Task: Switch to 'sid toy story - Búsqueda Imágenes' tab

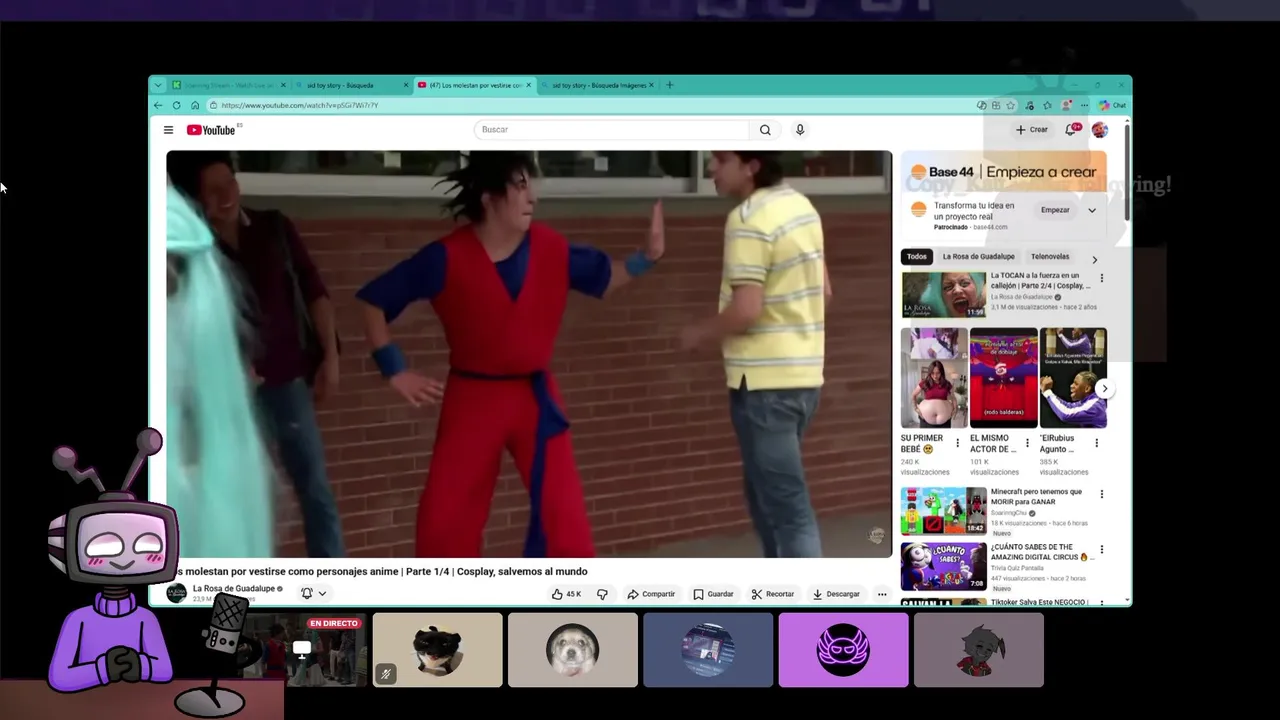Action: tap(598, 85)
